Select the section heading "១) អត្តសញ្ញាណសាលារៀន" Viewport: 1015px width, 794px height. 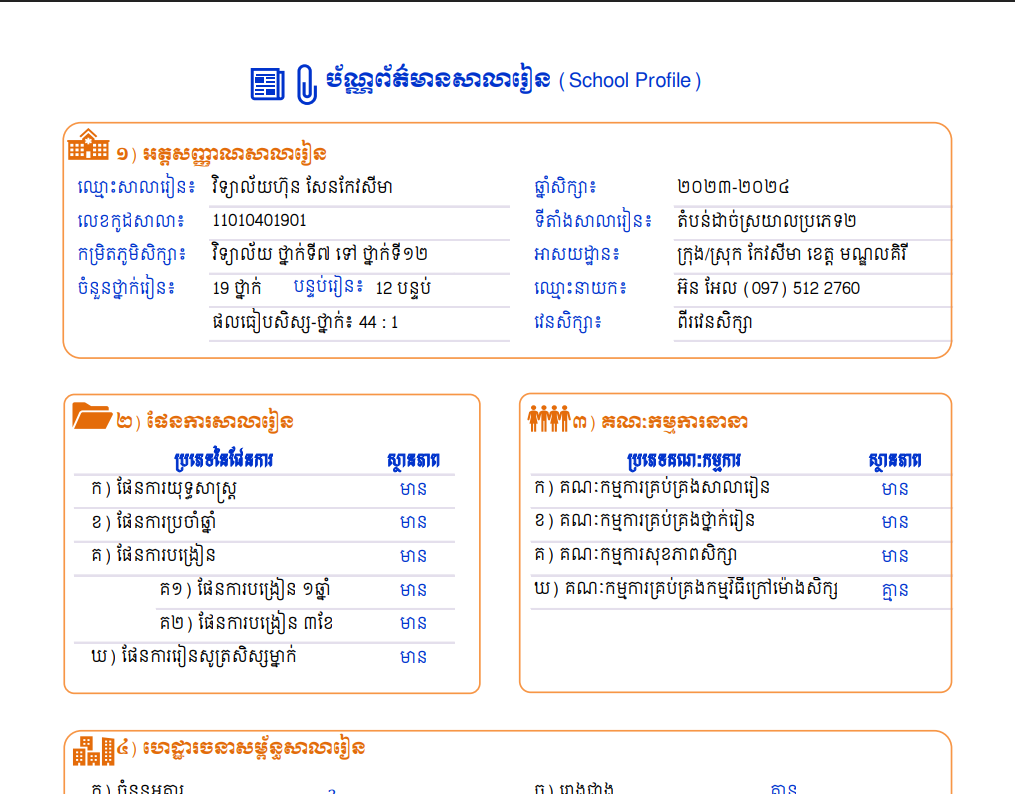pos(221,154)
